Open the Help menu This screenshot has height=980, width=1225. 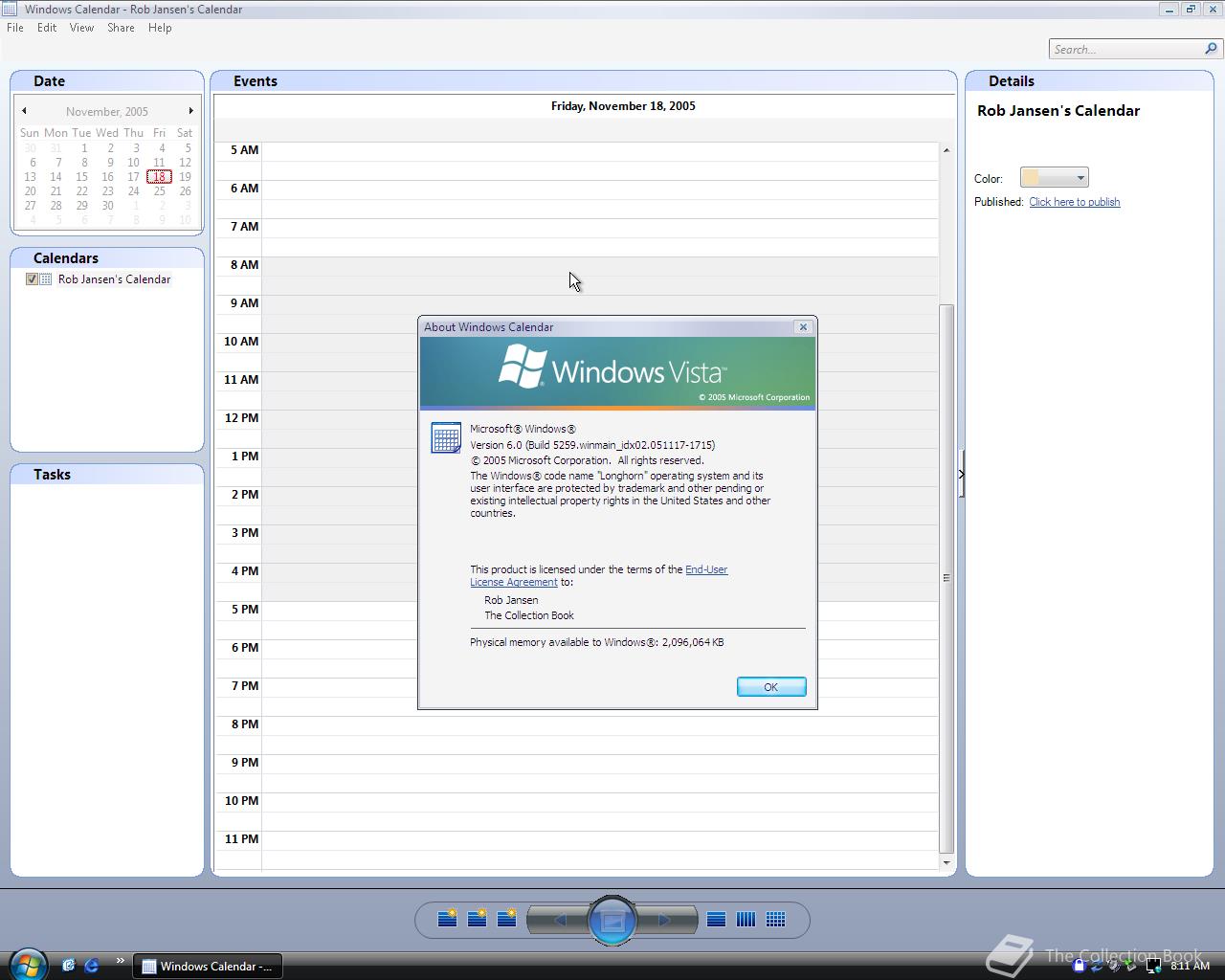click(160, 28)
